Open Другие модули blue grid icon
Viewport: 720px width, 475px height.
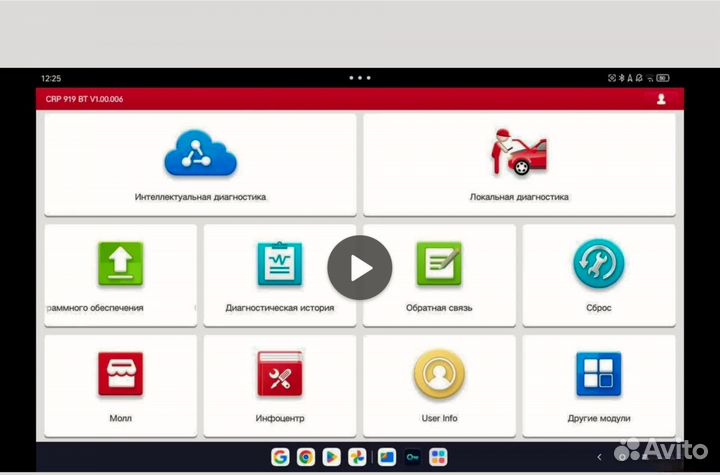click(598, 374)
